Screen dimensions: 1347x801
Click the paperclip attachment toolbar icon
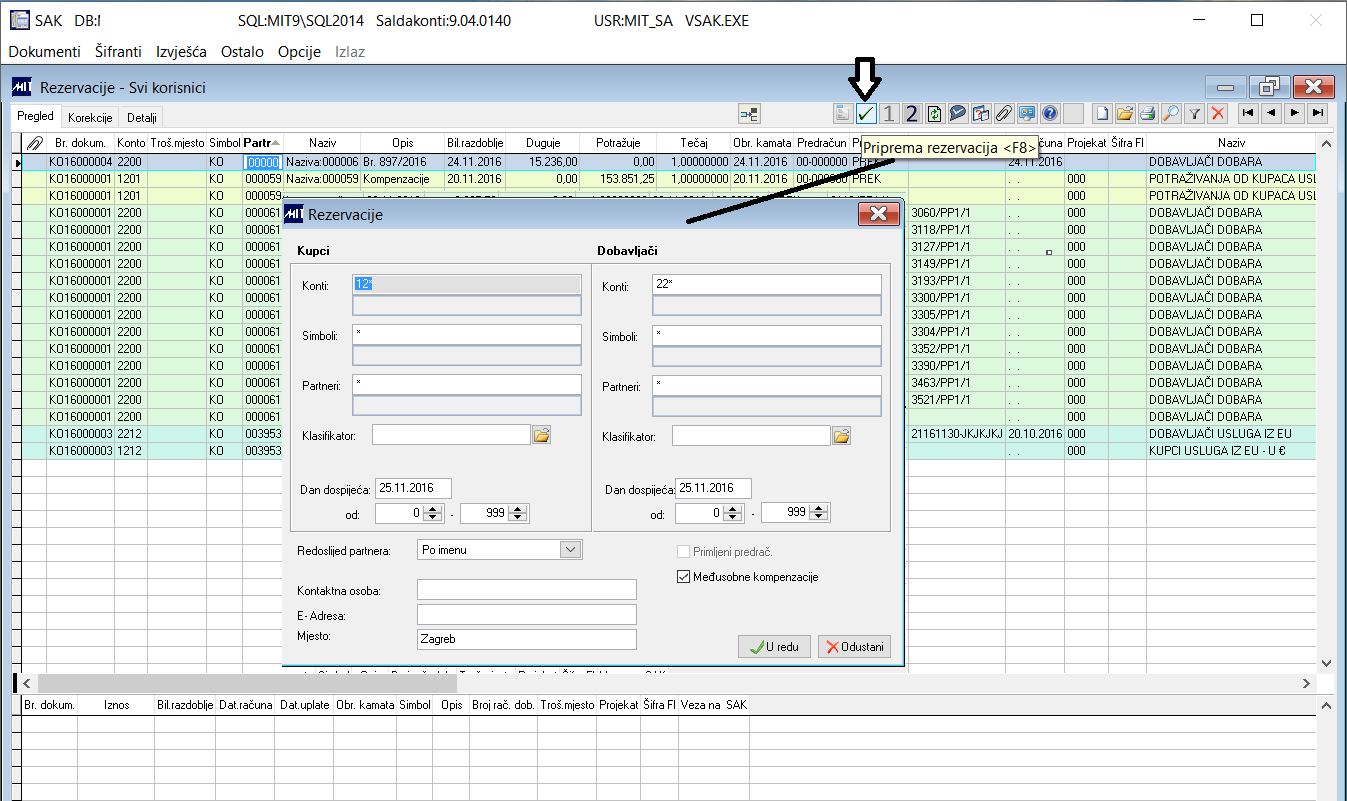1003,113
